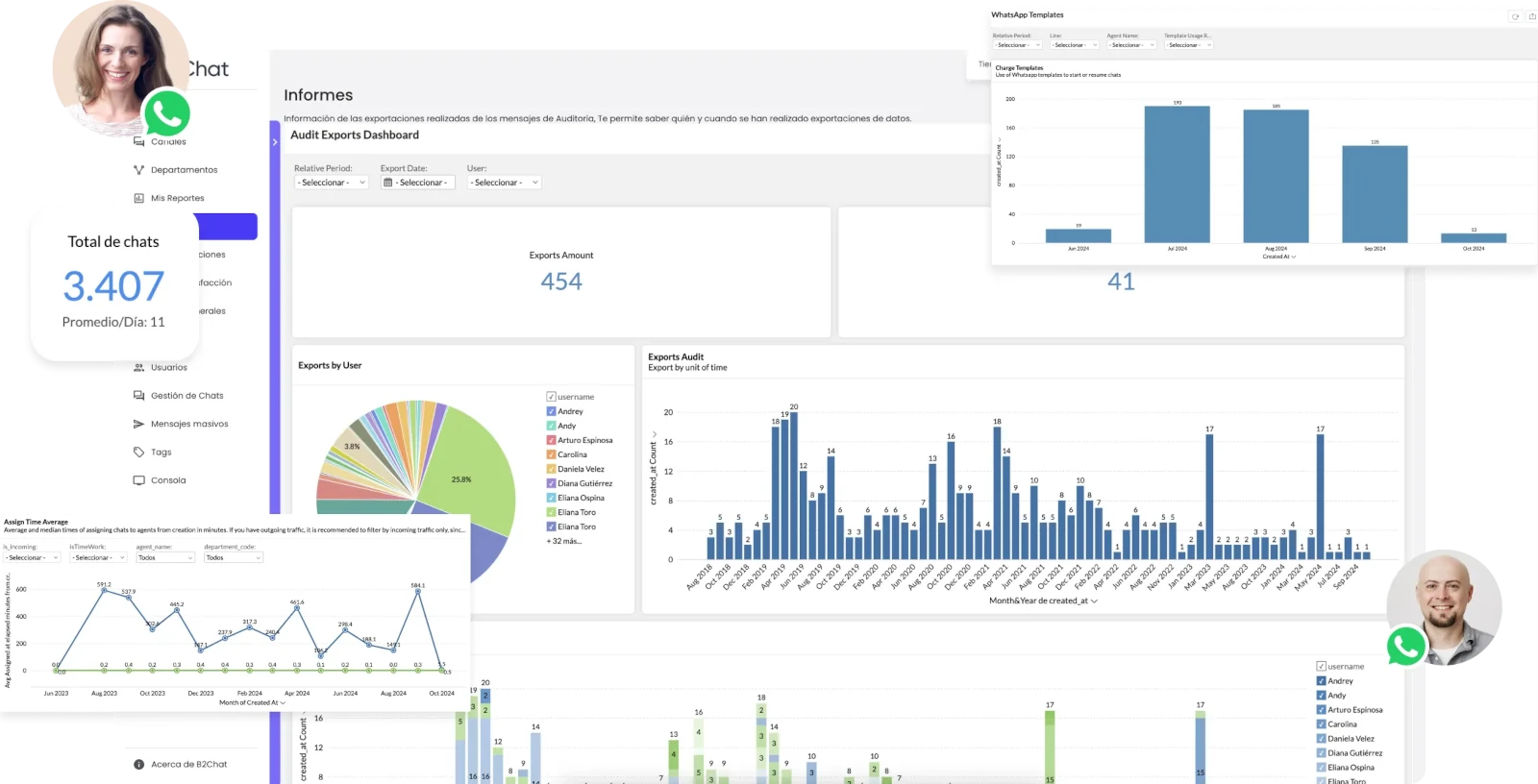This screenshot has width=1538, height=784.
Task: Click the 591.2 data point on line chart
Action: [104, 589]
